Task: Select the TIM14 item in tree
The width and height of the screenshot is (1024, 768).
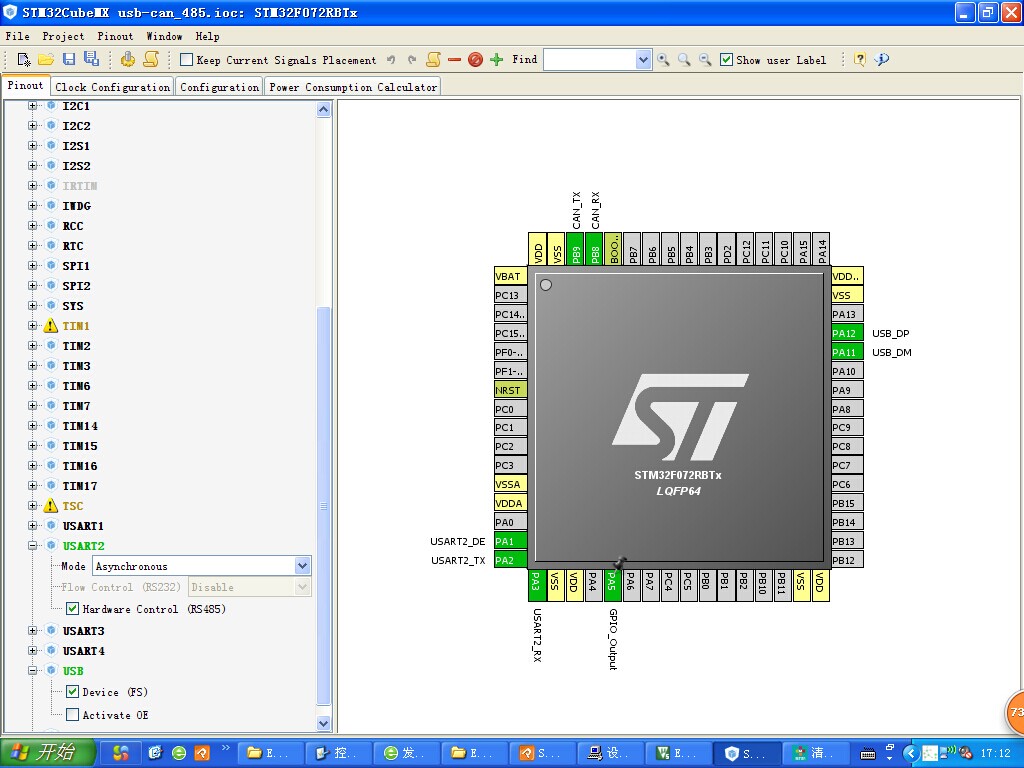Action: 80,426
